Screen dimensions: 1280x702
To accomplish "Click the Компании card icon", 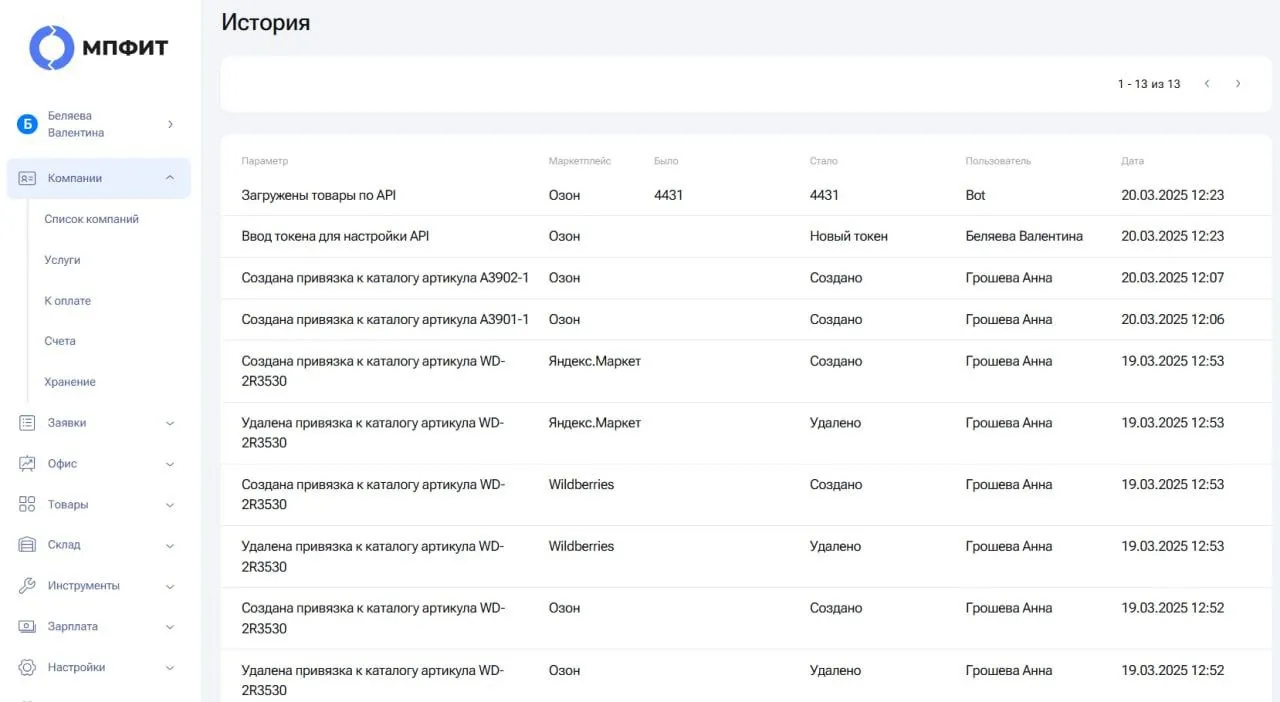I will 27,178.
